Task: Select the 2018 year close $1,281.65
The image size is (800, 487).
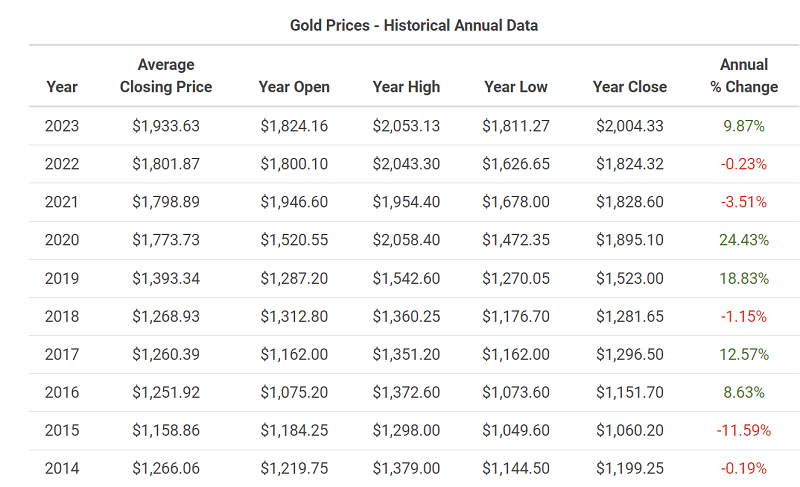Action: click(x=630, y=316)
